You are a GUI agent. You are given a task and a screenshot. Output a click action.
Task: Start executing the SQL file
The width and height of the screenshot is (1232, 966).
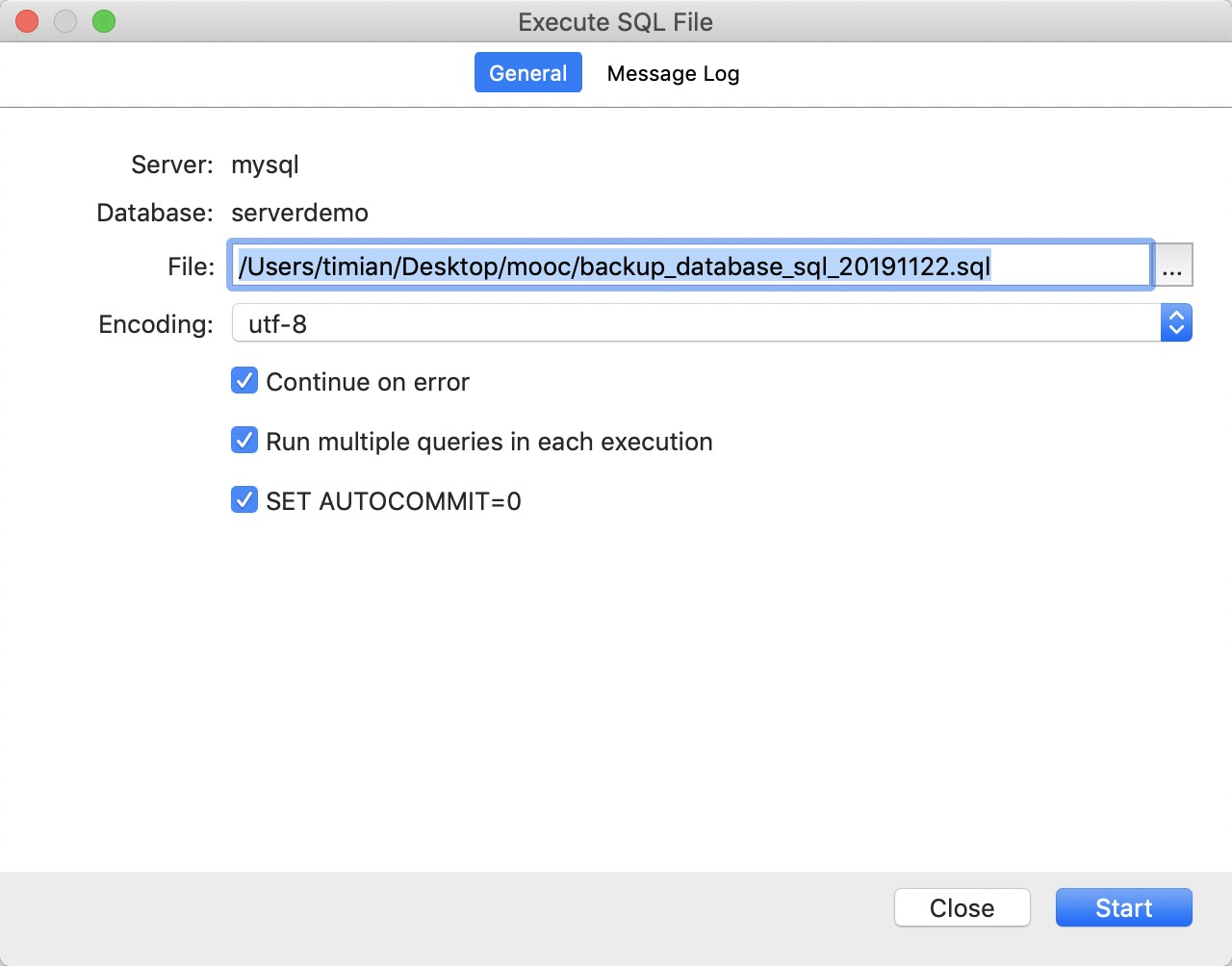[x=1123, y=907]
